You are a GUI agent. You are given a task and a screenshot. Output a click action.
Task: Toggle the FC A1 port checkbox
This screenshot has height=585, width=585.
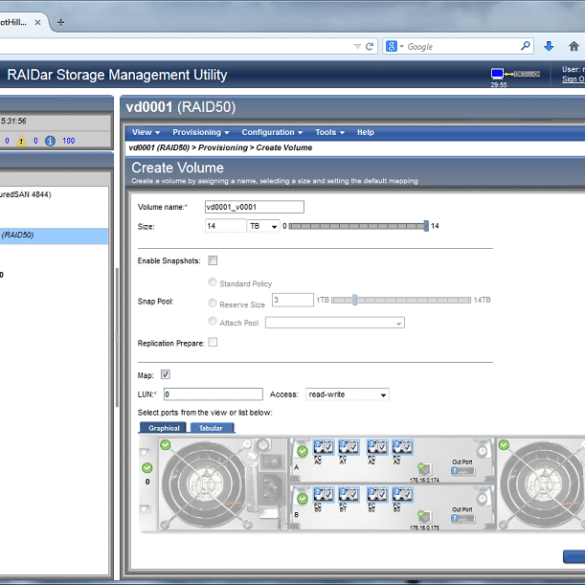[x=353, y=446]
